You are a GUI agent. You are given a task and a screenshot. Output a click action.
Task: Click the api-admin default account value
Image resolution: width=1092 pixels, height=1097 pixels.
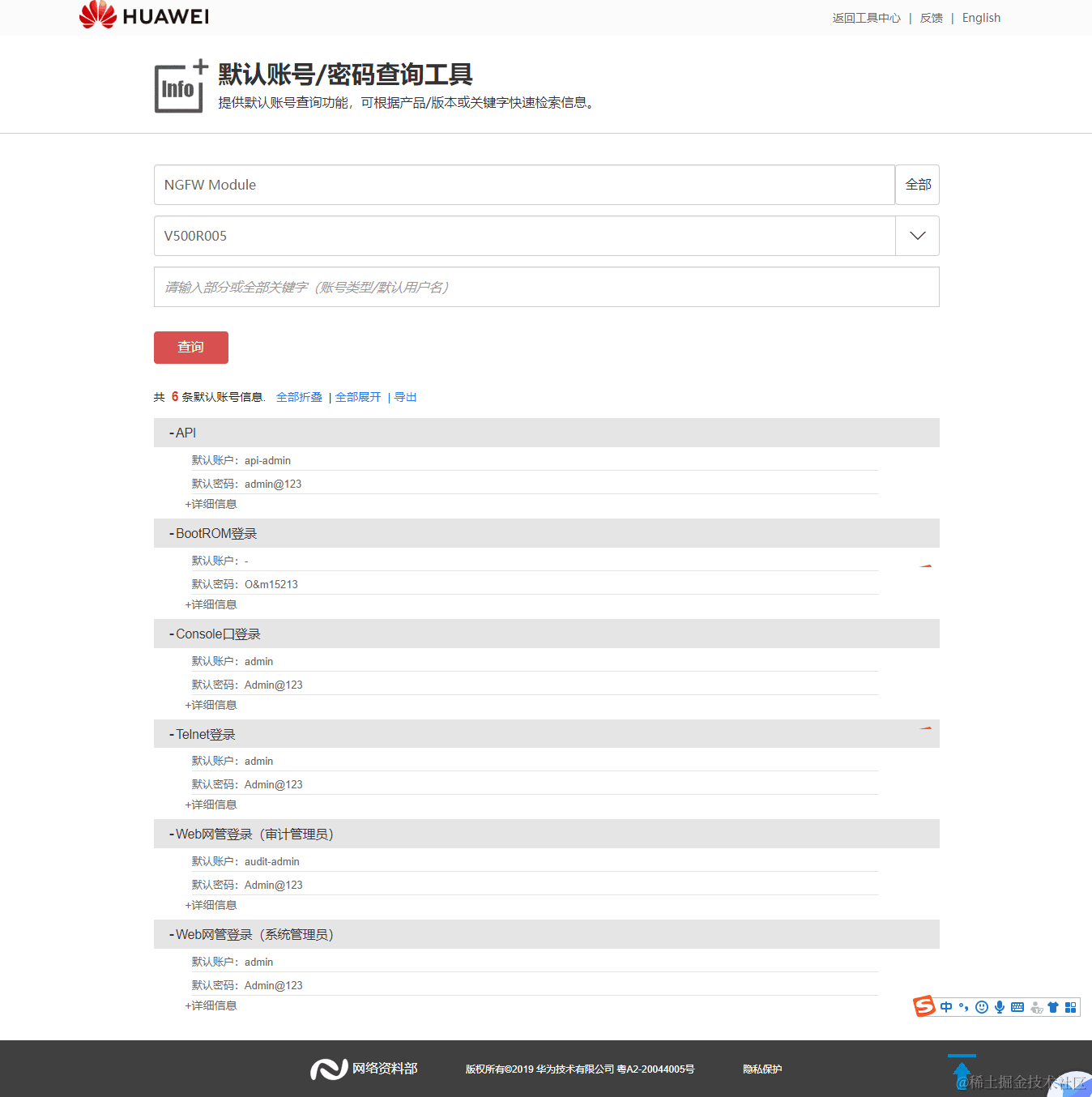tap(267, 460)
